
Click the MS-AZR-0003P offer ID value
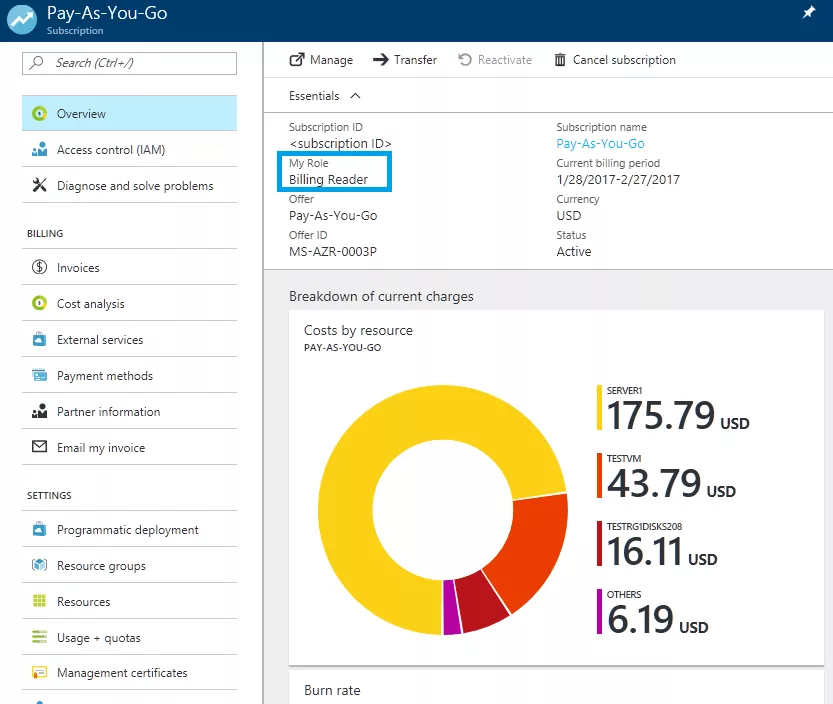tap(333, 251)
